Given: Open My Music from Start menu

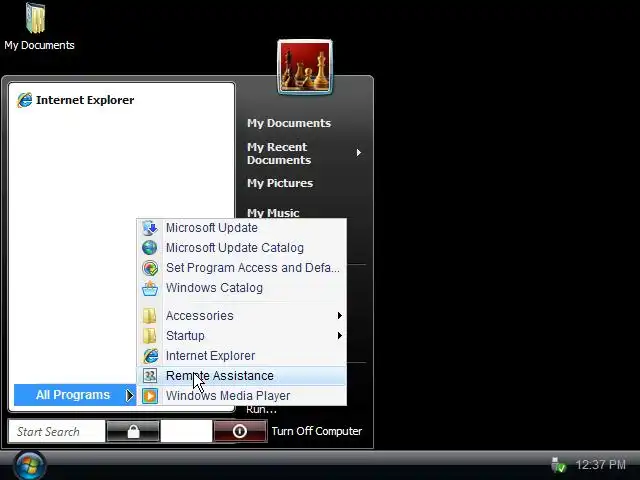Looking at the screenshot, I should tap(273, 213).
